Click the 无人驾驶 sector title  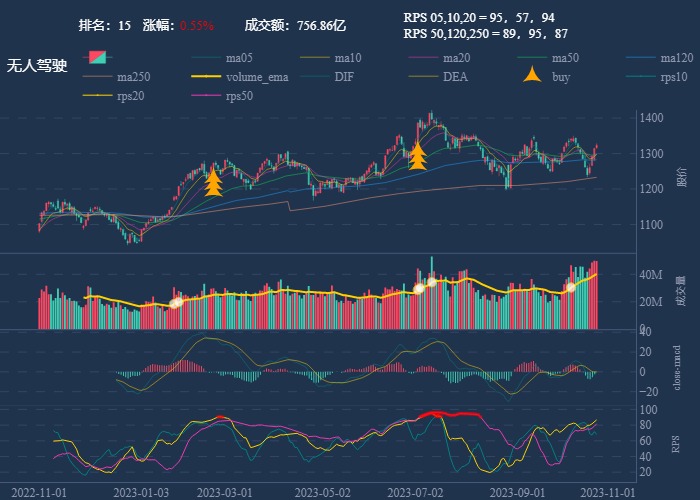37,66
